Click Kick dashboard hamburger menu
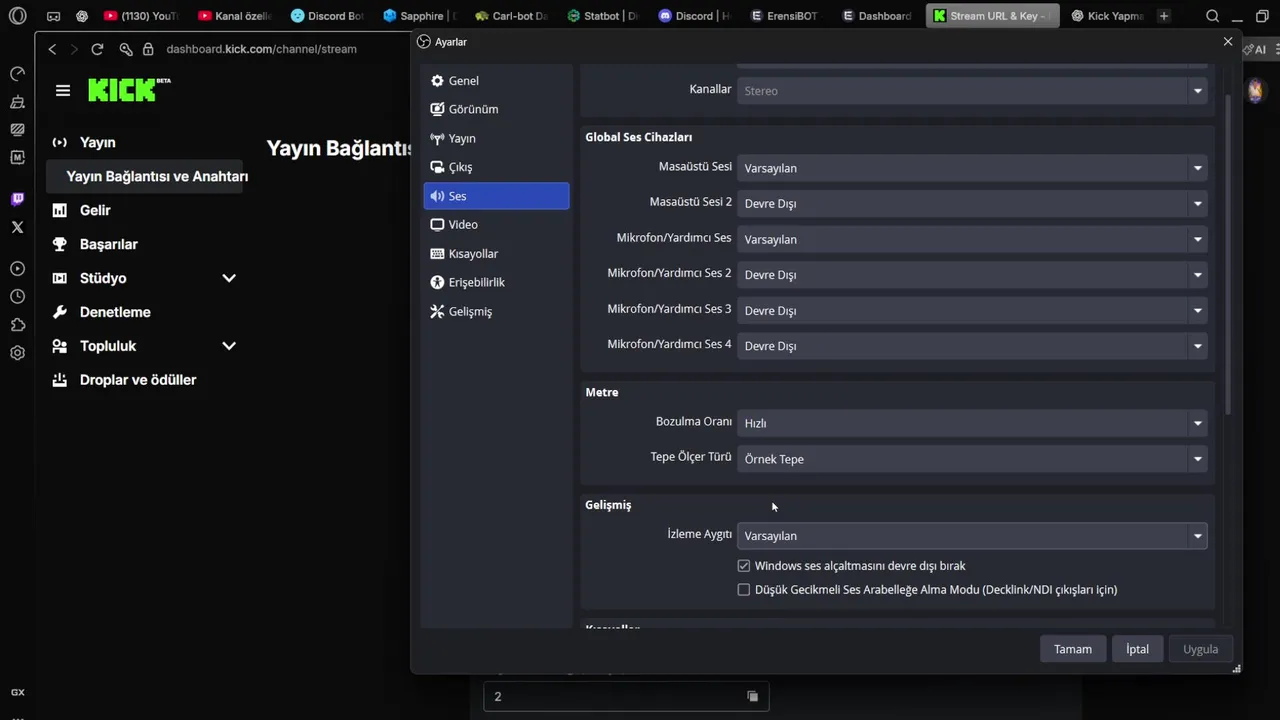The width and height of the screenshot is (1280, 720). [63, 90]
